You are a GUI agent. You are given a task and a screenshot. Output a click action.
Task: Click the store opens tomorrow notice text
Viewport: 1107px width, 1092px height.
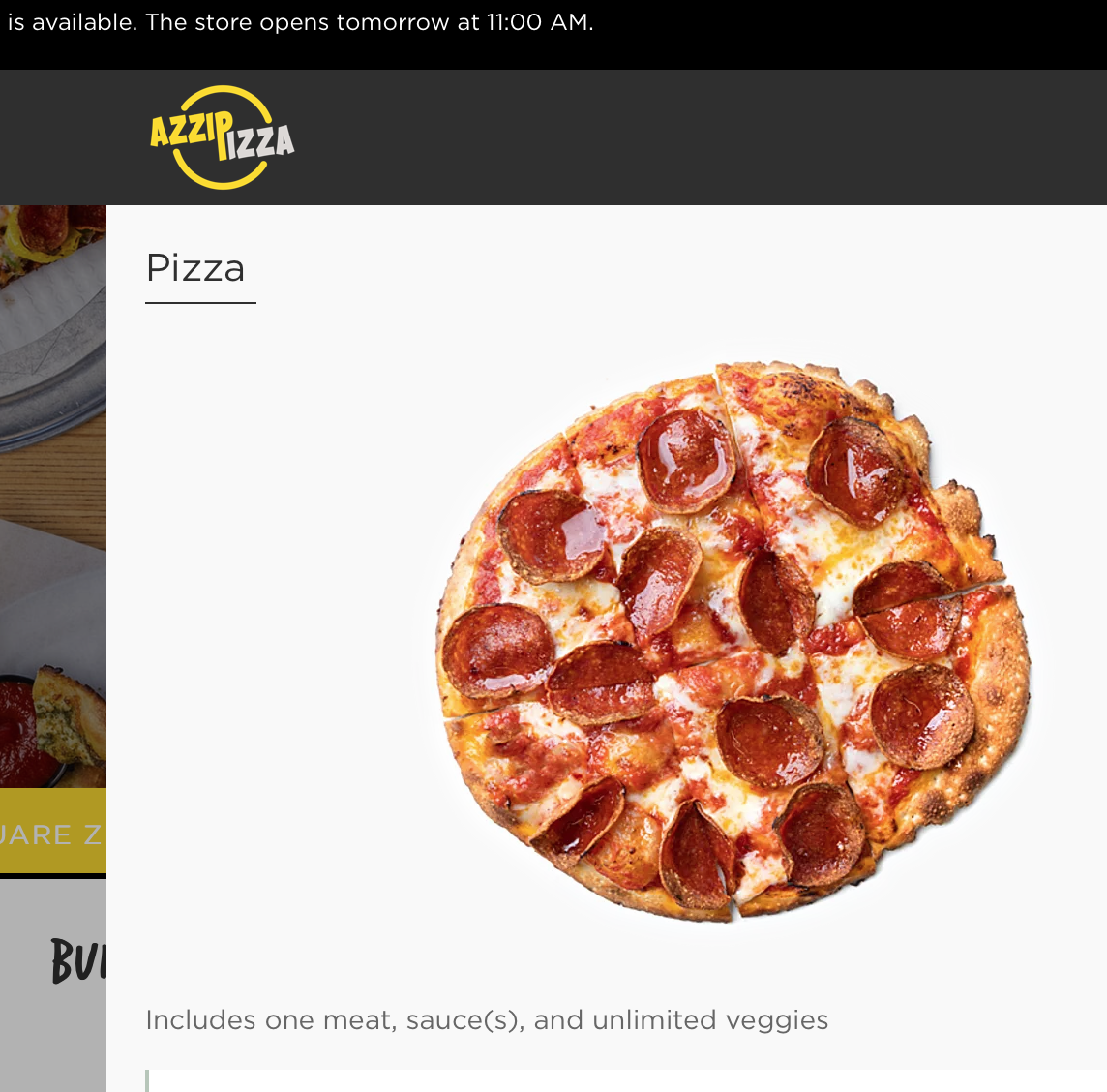(370, 22)
